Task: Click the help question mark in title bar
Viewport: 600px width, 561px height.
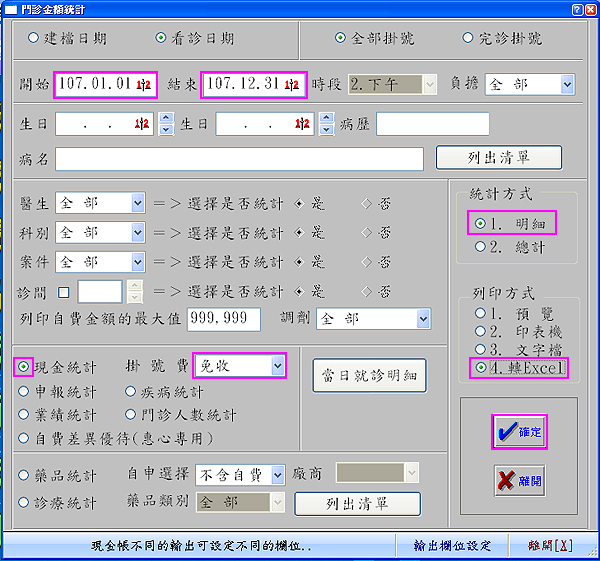Action: tap(577, 9)
